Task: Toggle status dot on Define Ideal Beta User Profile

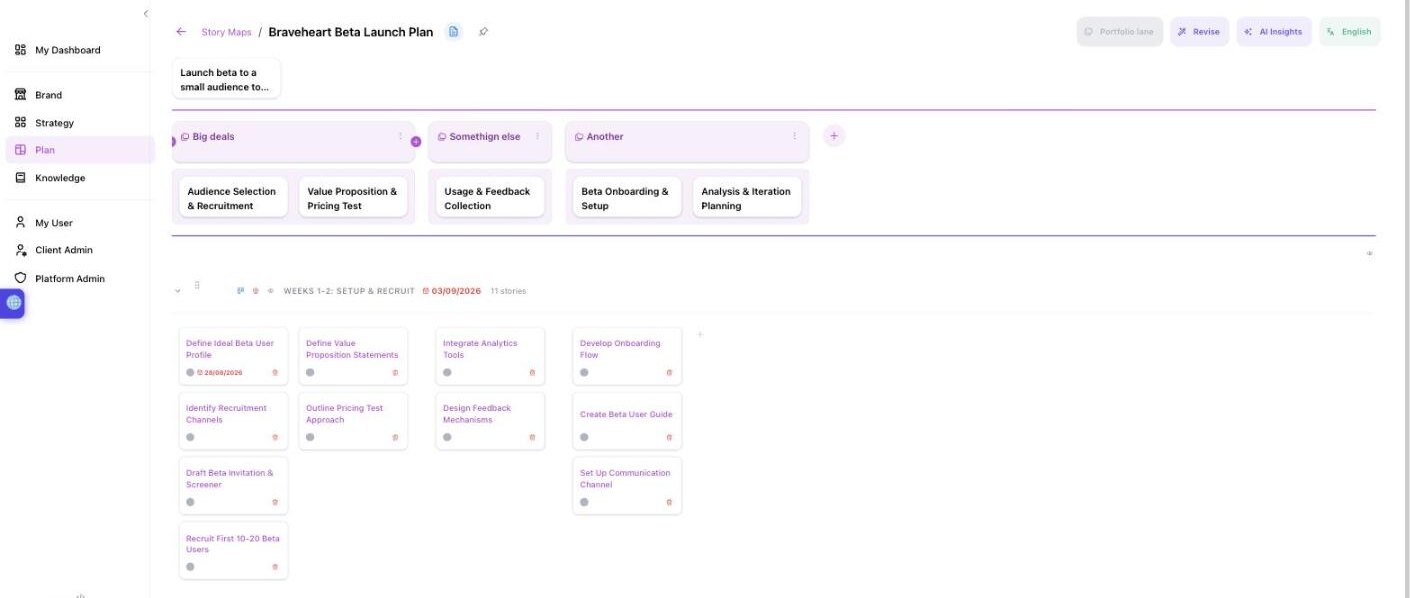Action: click(190, 373)
